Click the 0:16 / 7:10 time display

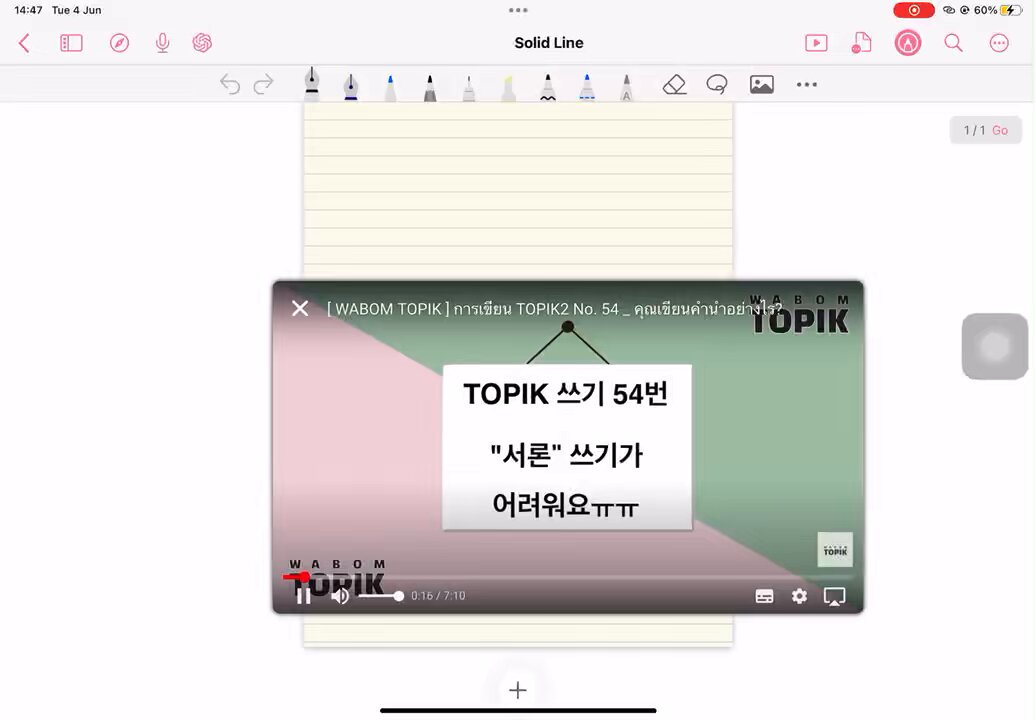438,596
